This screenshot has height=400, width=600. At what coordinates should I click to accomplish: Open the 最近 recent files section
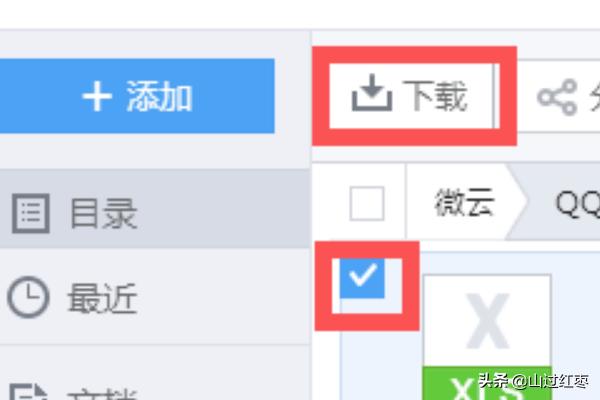pyautogui.click(x=155, y=297)
